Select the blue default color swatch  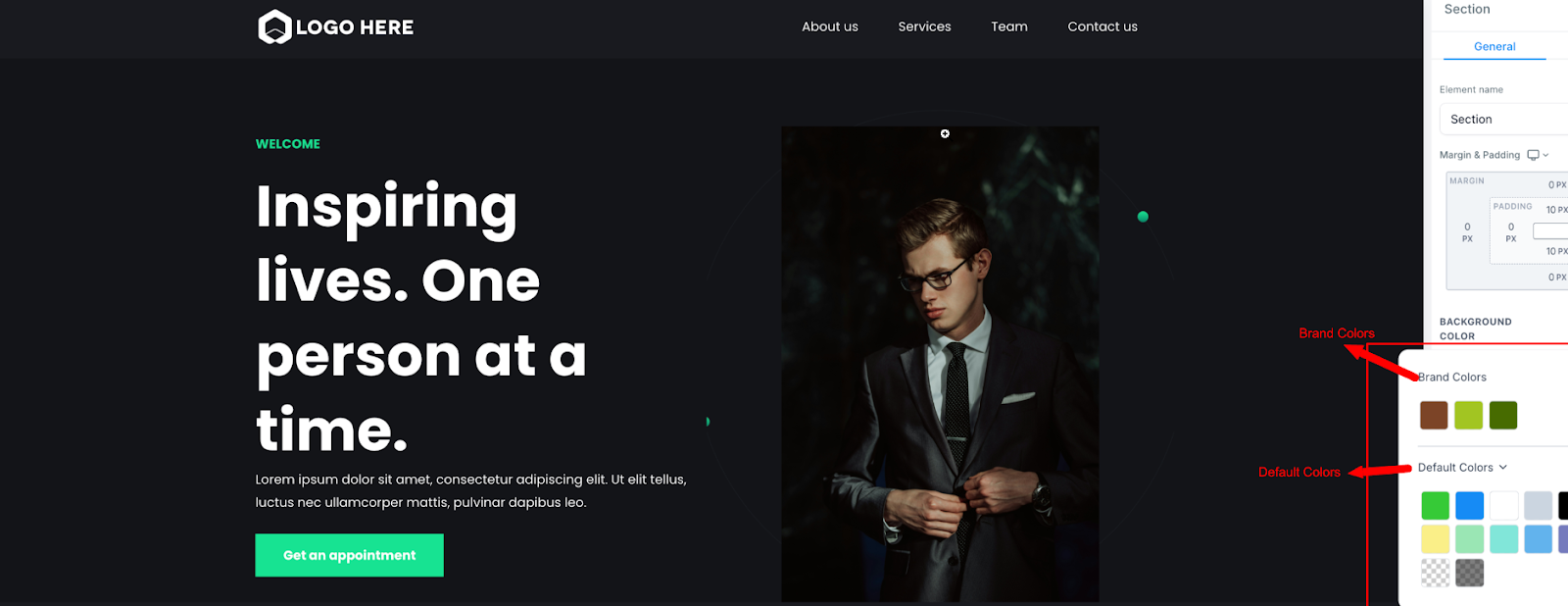click(x=1469, y=505)
